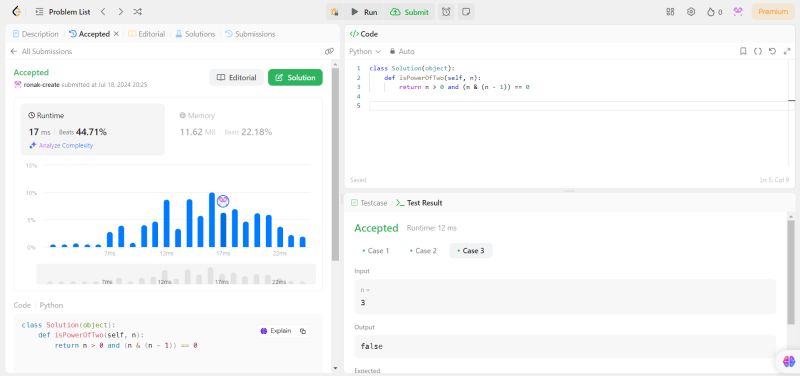Run the code
Image resolution: width=800 pixels, height=376 pixels.
click(364, 12)
